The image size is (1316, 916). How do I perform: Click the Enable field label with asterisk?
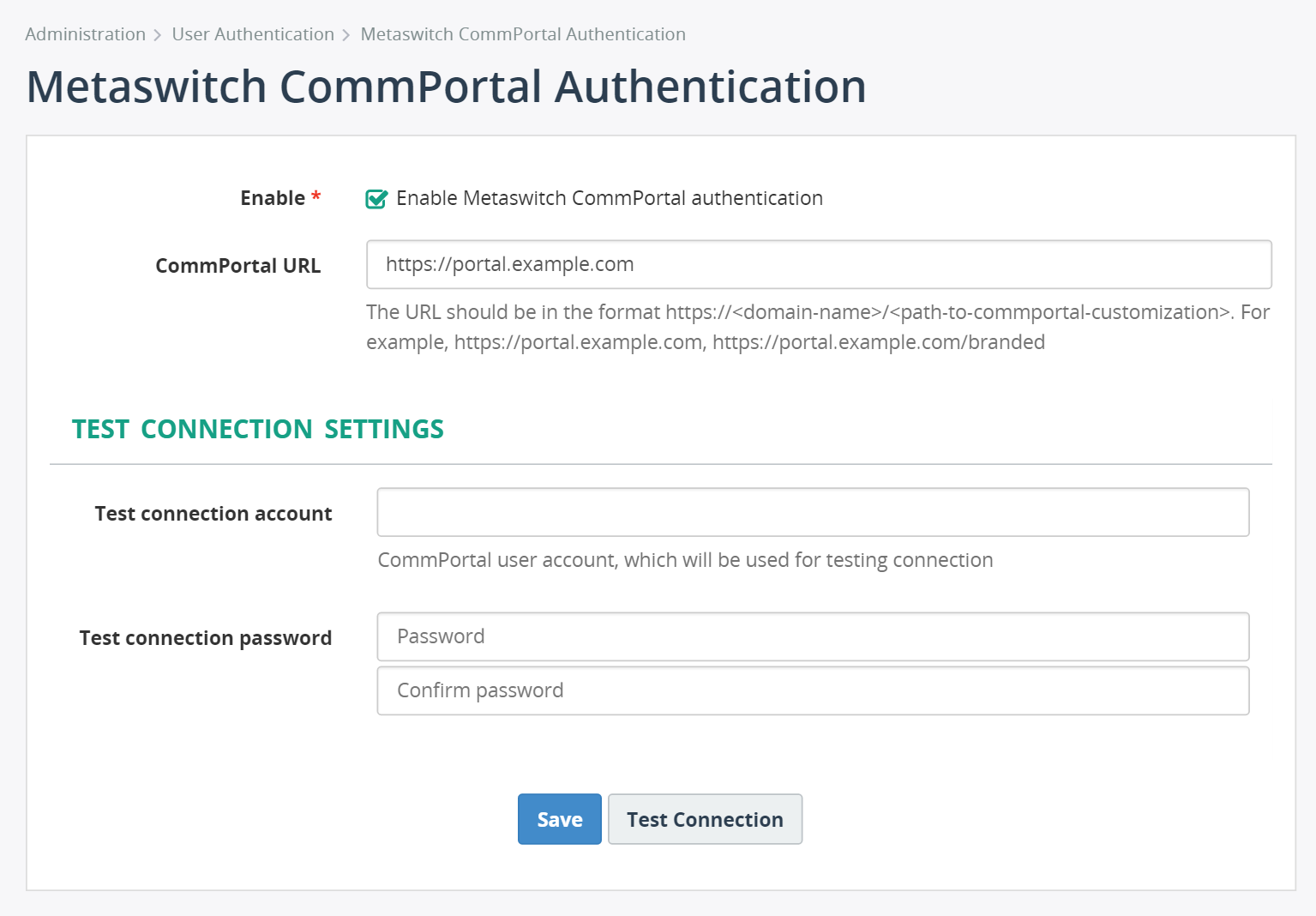point(280,198)
